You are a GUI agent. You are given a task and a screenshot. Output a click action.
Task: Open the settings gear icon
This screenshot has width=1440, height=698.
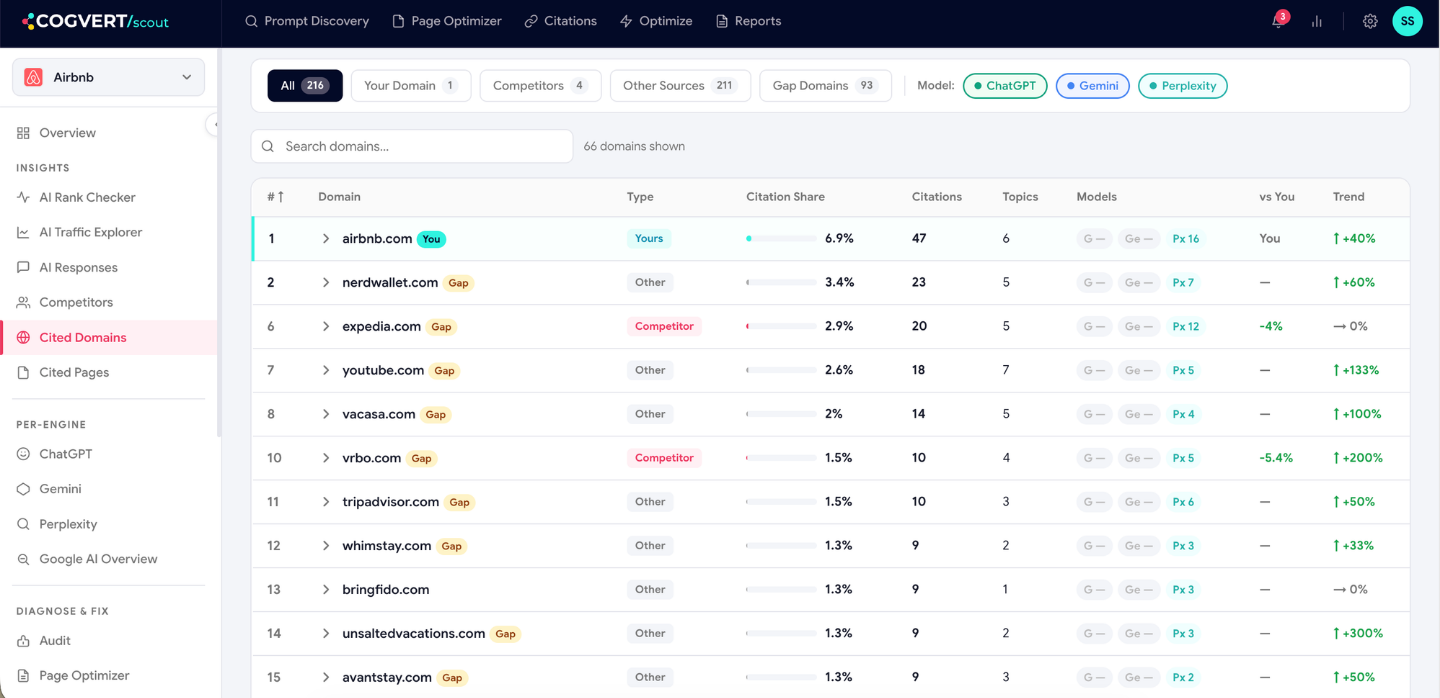[1370, 21]
